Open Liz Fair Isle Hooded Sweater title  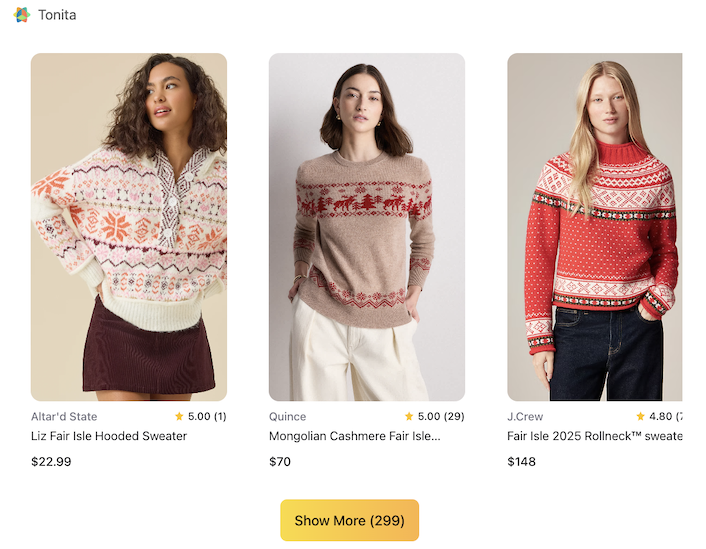coord(109,436)
